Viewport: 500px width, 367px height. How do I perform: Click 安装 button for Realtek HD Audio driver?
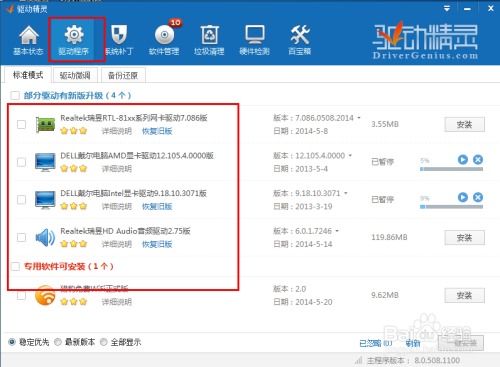[x=464, y=238]
